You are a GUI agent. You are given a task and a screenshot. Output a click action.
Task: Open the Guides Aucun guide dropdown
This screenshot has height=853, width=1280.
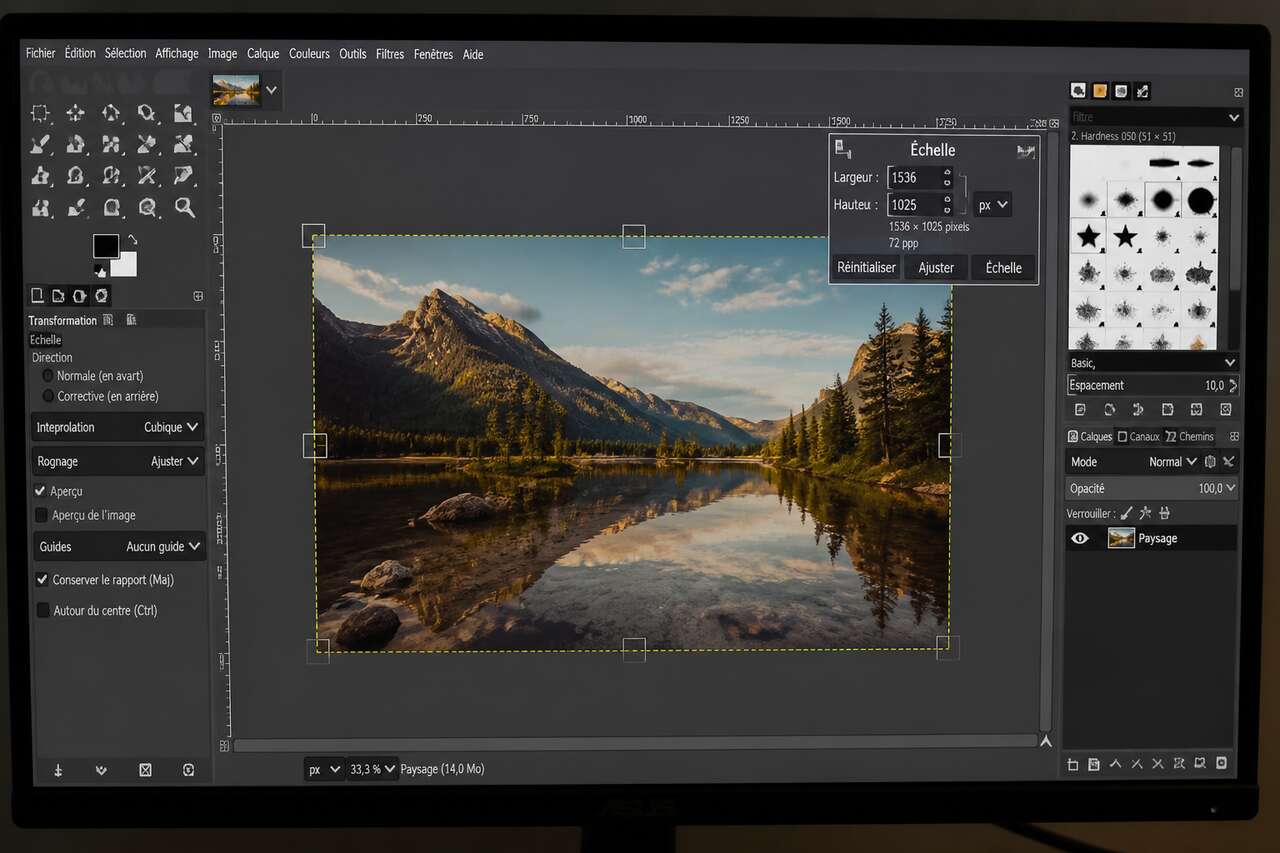(118, 546)
